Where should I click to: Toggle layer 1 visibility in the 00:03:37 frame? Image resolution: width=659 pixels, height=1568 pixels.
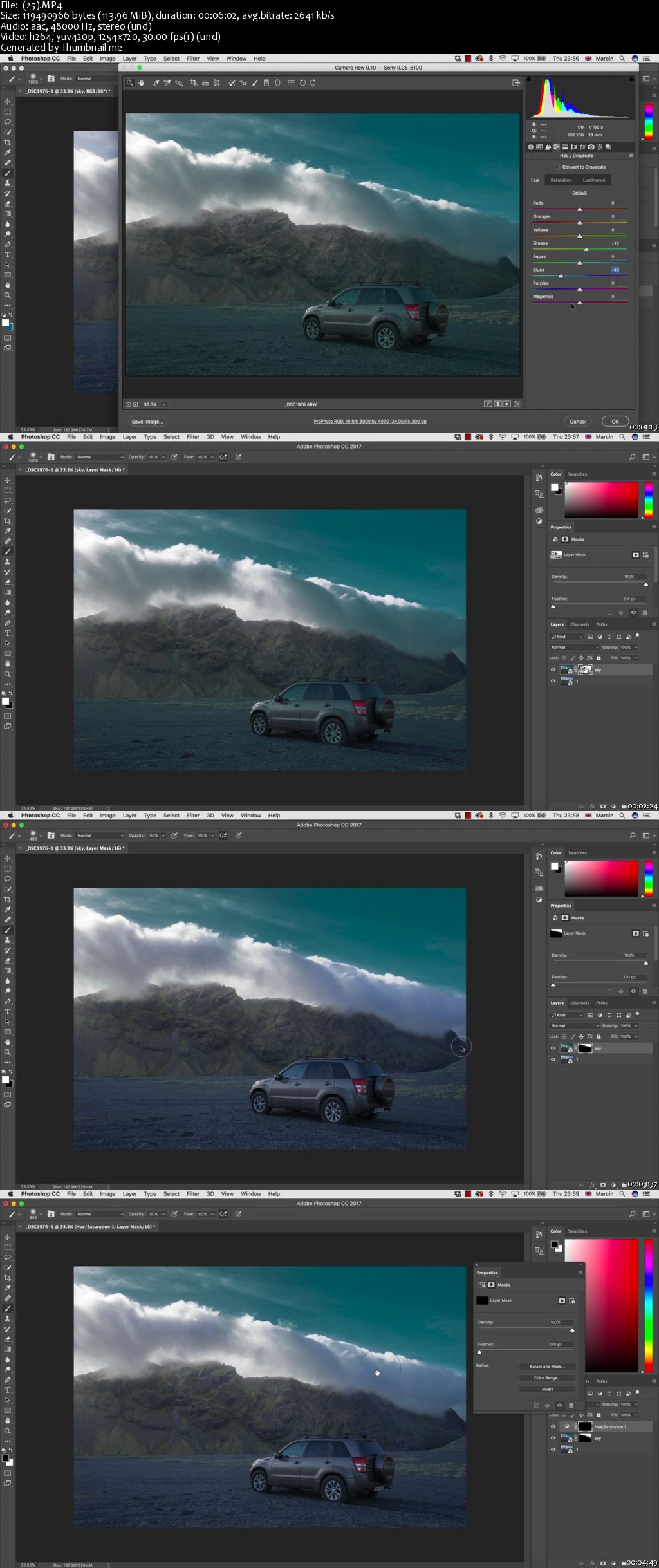tap(553, 1059)
